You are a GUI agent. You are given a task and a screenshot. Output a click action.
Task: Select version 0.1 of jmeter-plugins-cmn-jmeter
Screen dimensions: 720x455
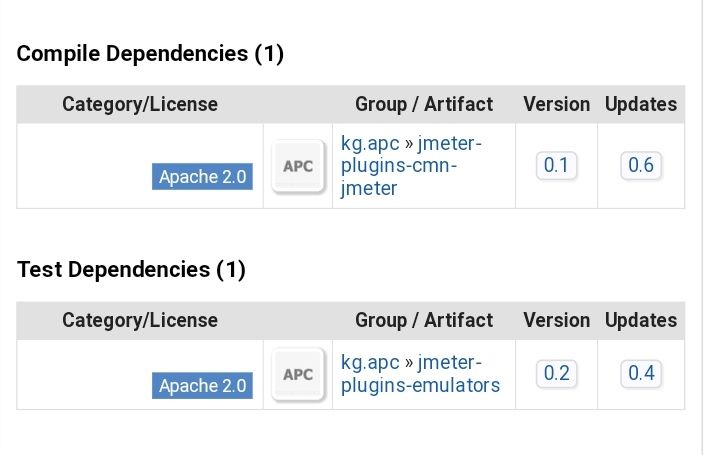click(x=556, y=165)
